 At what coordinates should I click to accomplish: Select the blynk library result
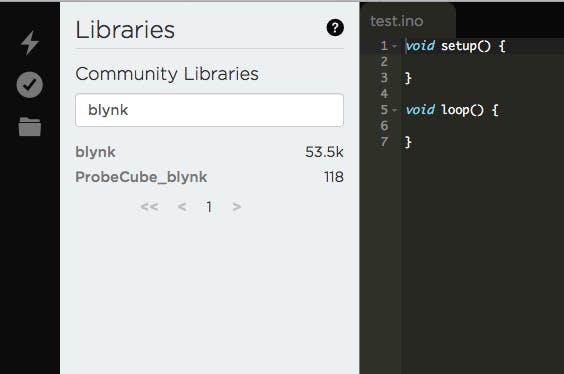coord(209,152)
